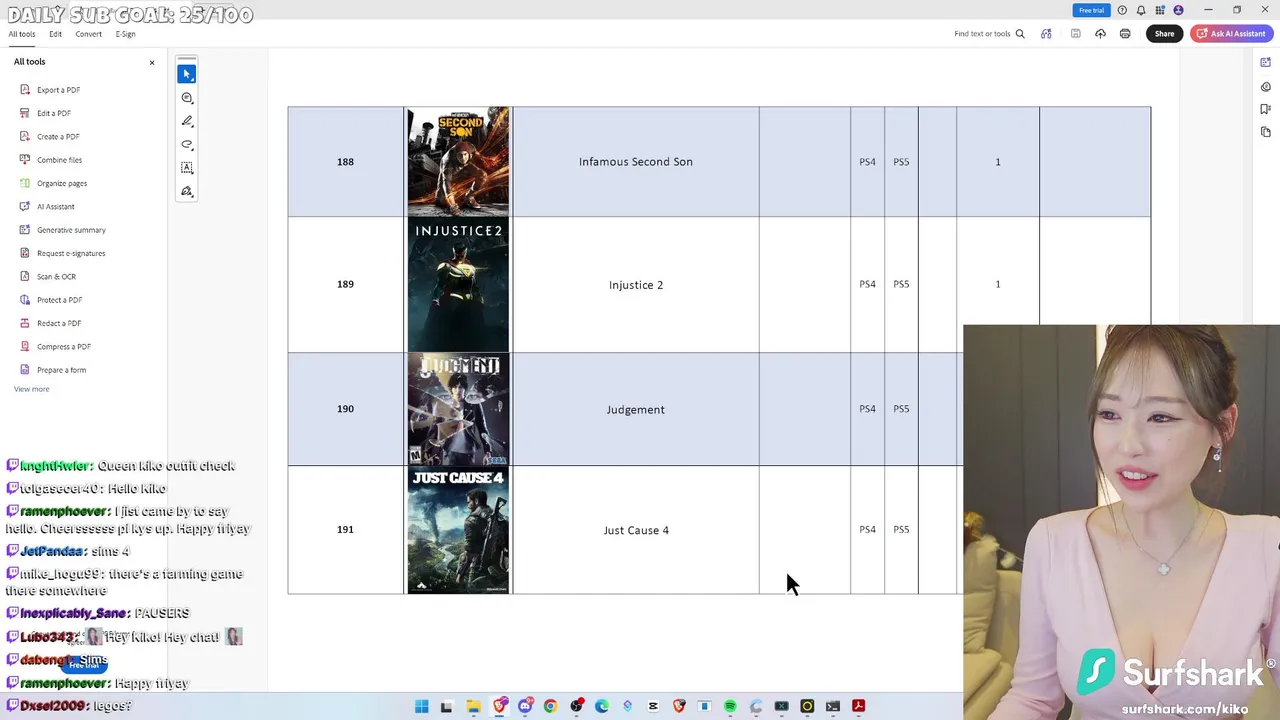The width and height of the screenshot is (1280, 720).
Task: Click the 'Judgement' title cell
Action: coord(636,409)
